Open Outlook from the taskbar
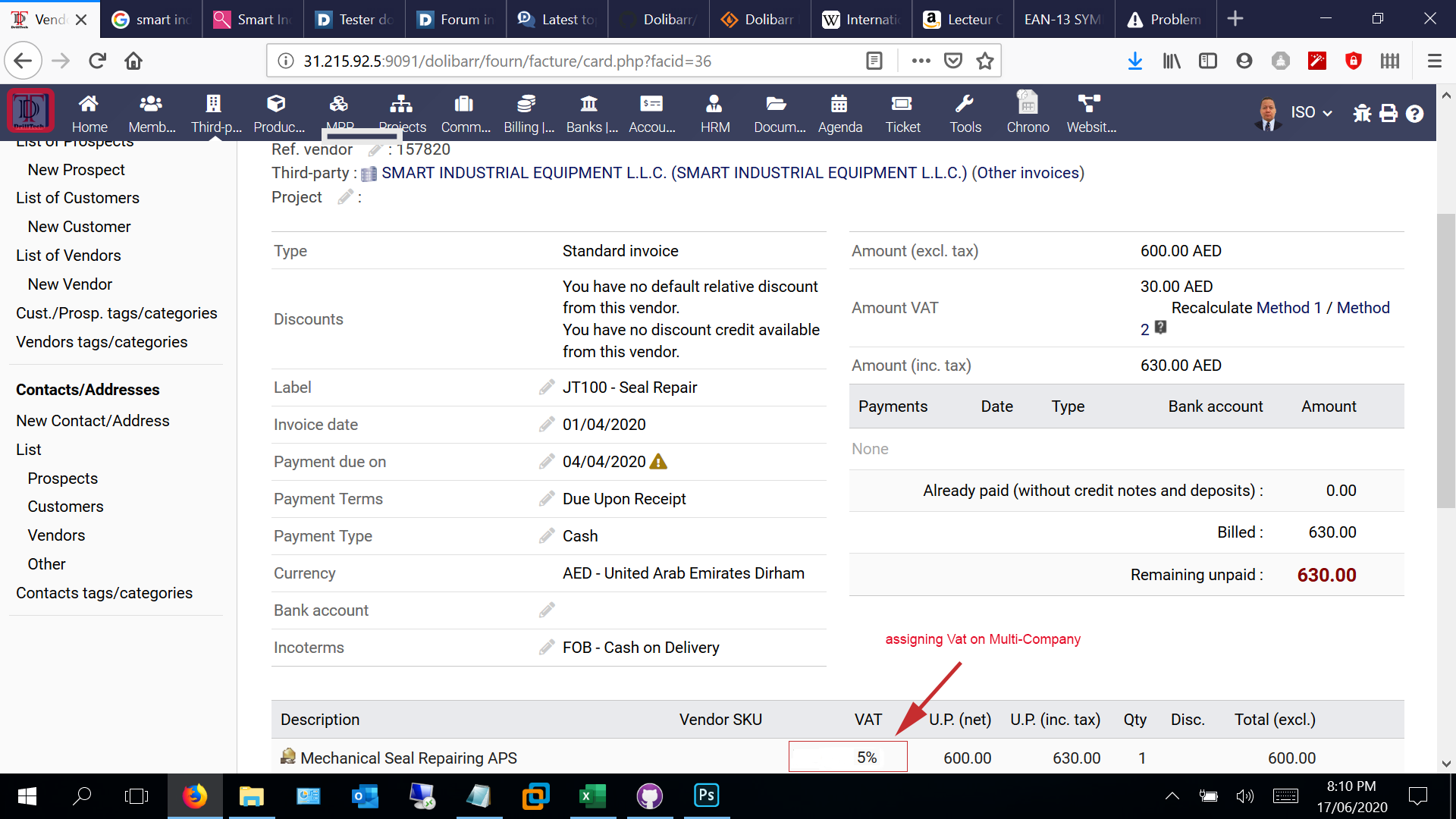This screenshot has height=819, width=1456. 365,796
